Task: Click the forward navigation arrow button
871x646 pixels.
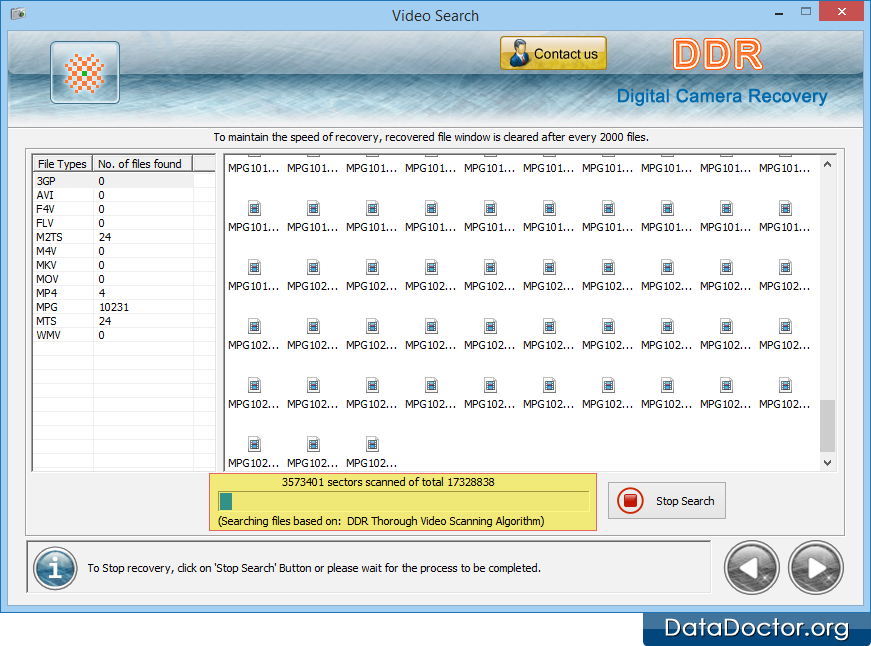Action: click(815, 567)
